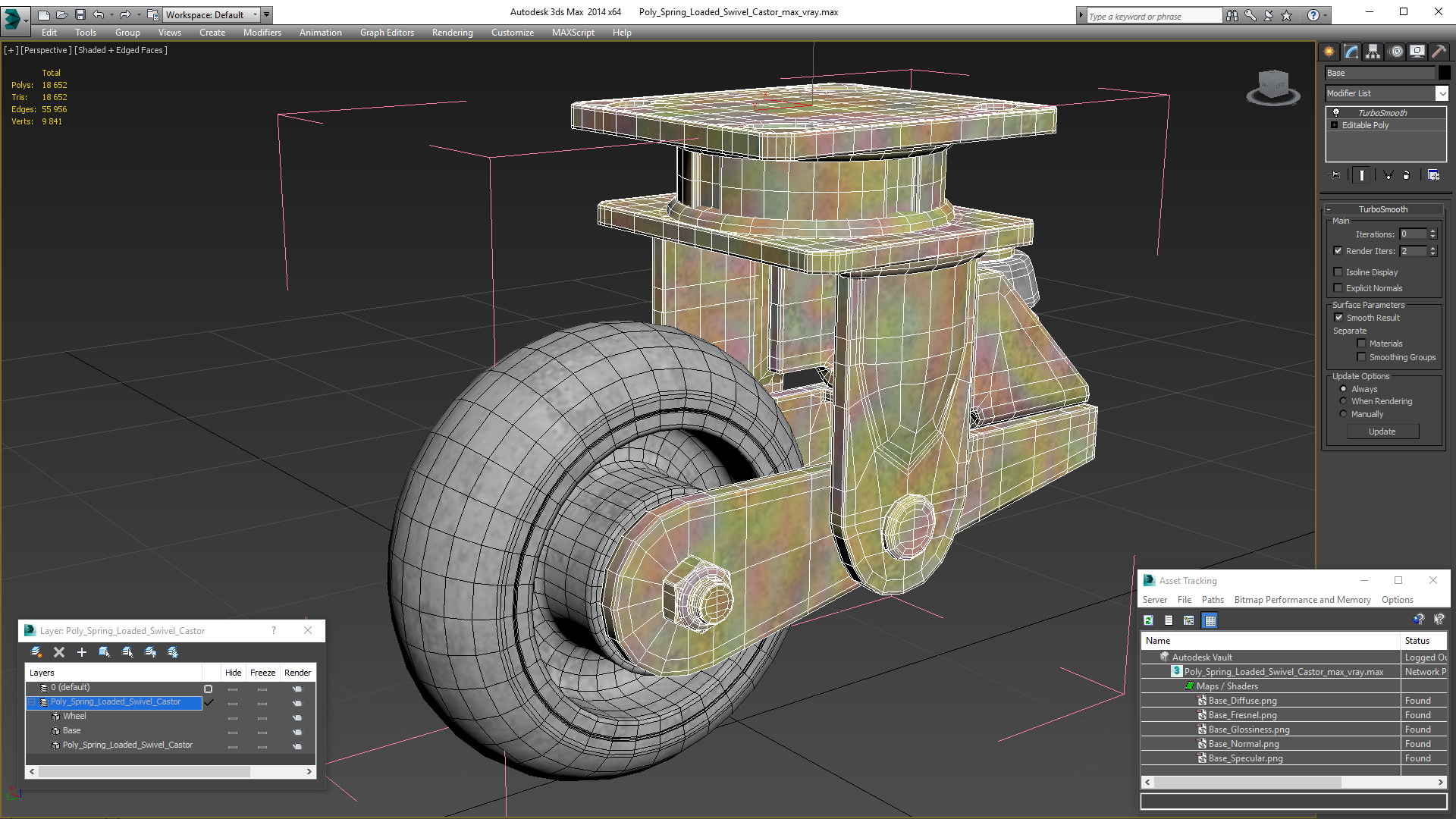Click the favorites star icon in title bar
This screenshot has height=819, width=1456.
pyautogui.click(x=1287, y=15)
